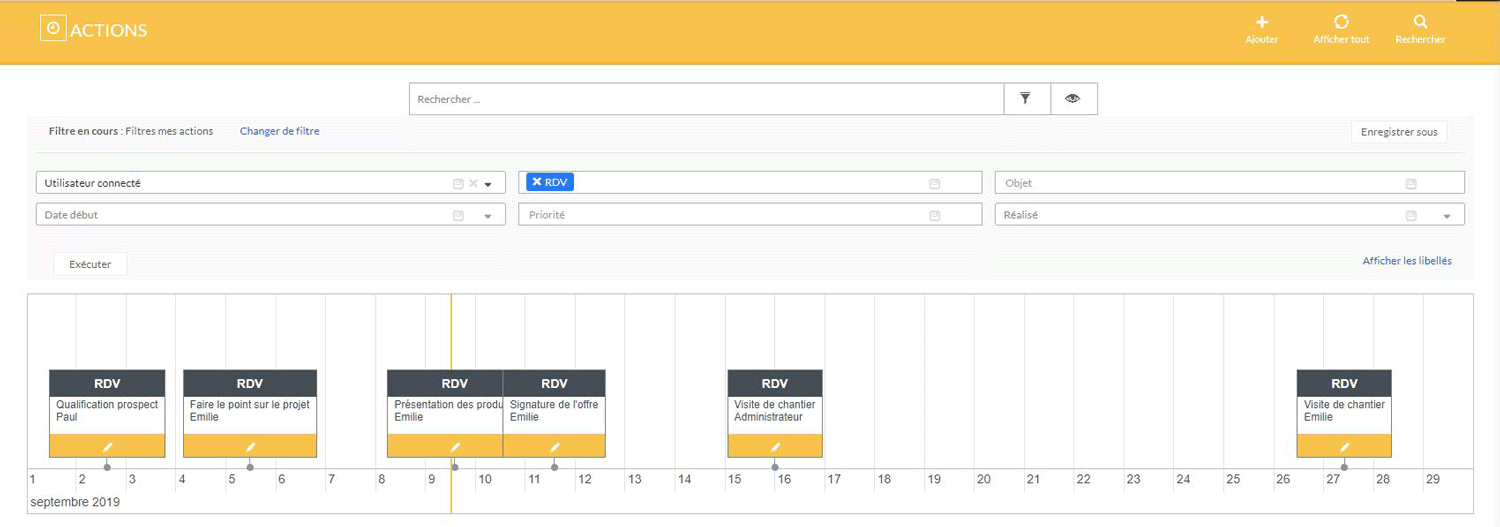Click pencil on Signature de l'offre card
The height and width of the screenshot is (527, 1500).
click(x=555, y=447)
